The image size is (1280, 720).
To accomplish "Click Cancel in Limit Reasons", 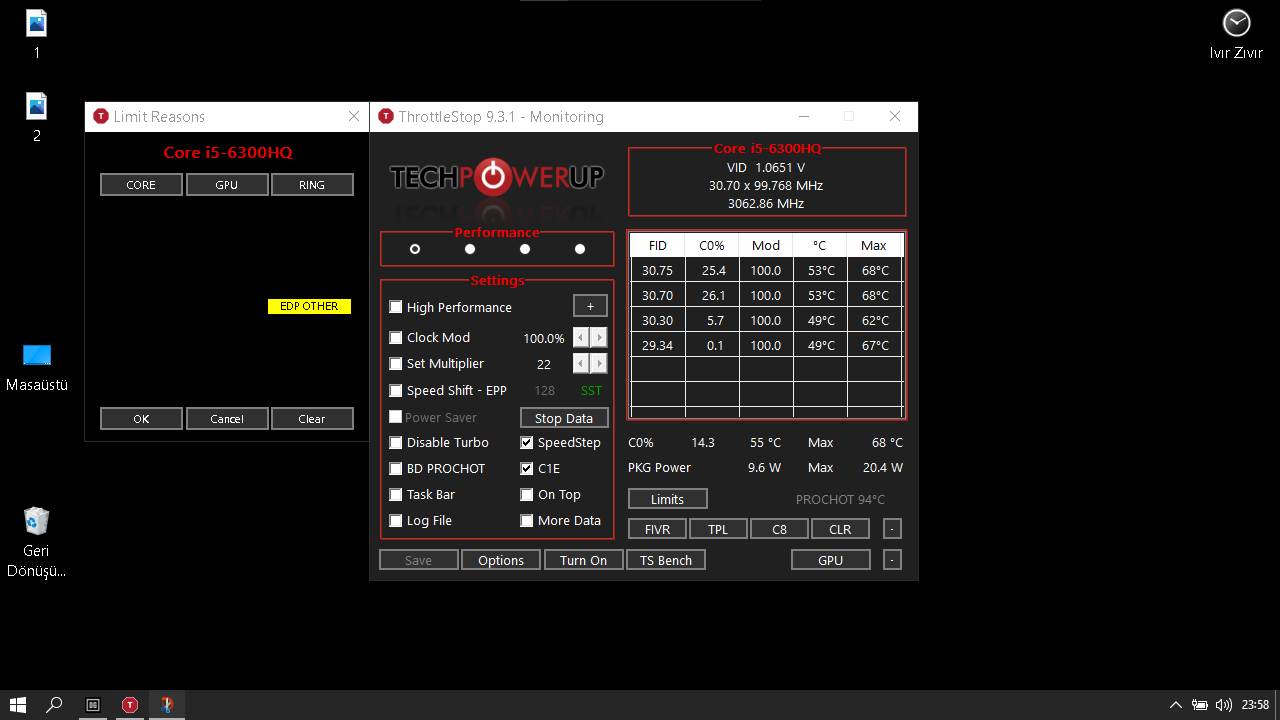I will tap(227, 419).
